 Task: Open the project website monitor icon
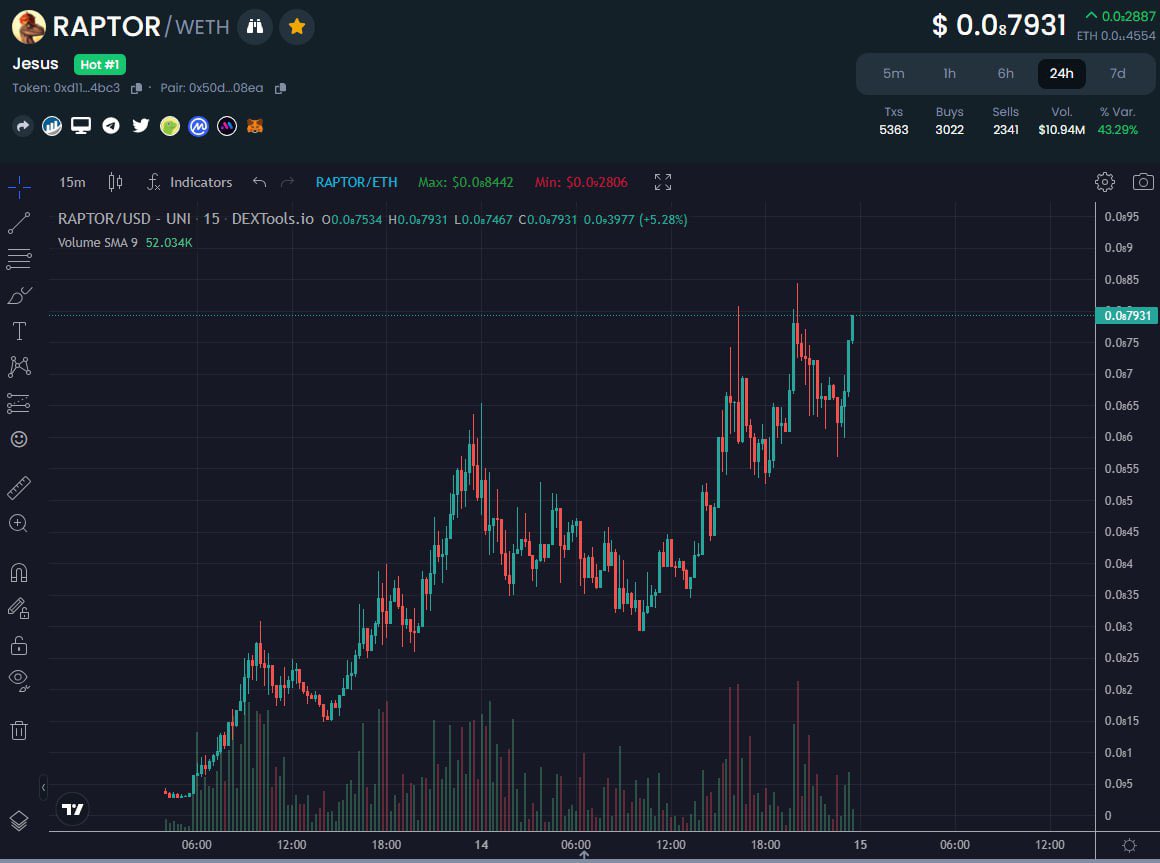[81, 126]
